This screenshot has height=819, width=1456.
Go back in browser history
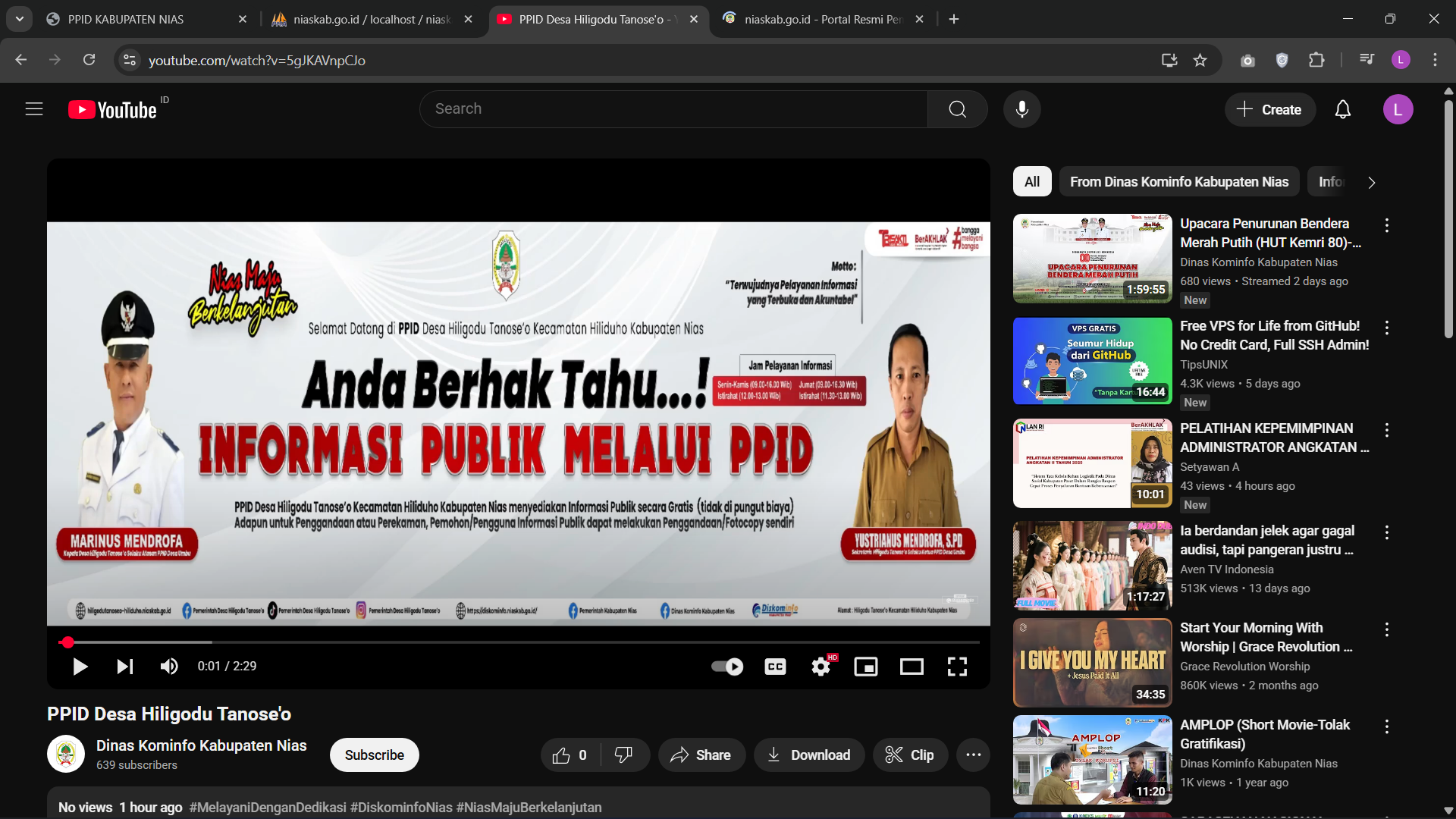pyautogui.click(x=21, y=60)
